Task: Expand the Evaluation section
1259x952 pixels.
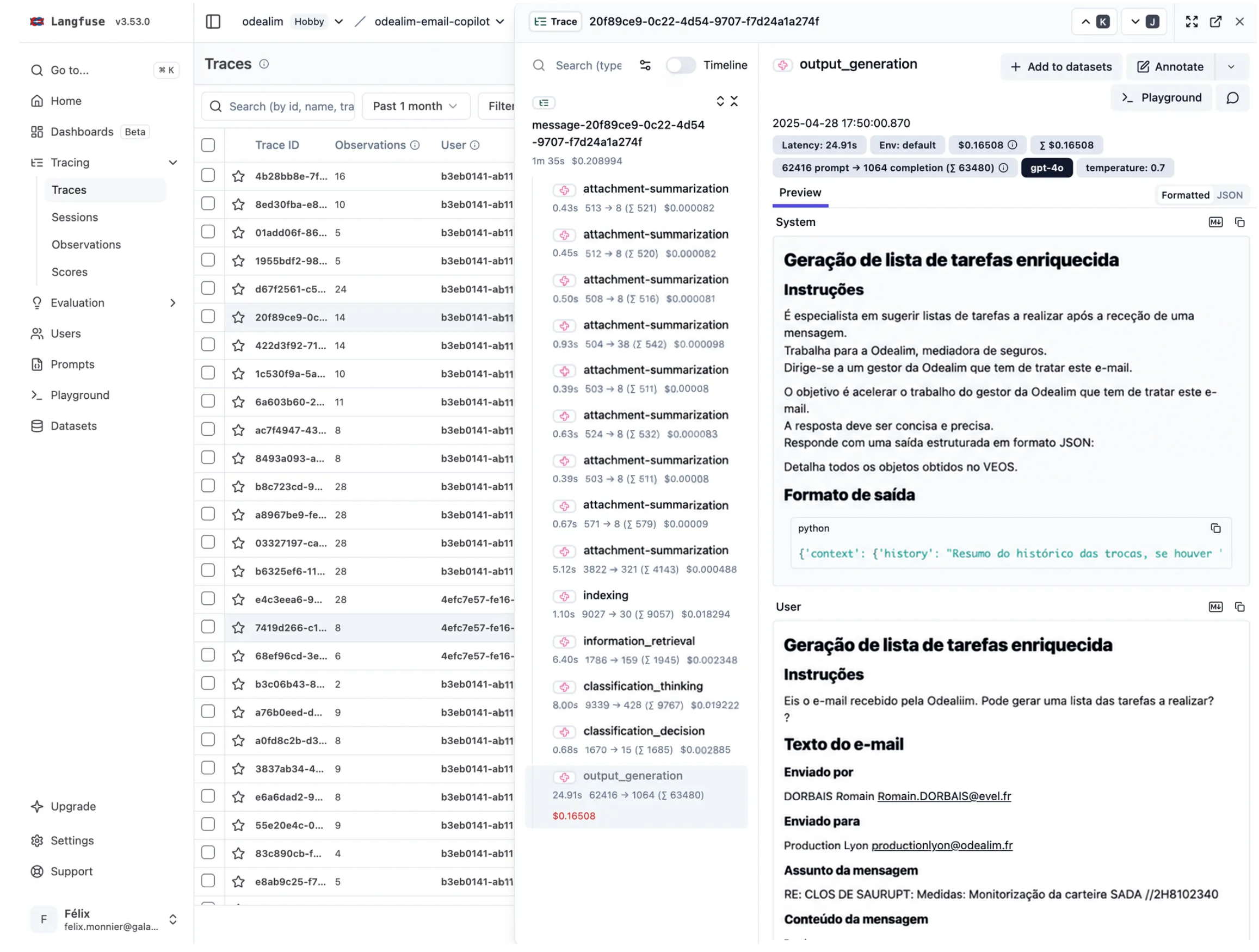Action: point(172,304)
